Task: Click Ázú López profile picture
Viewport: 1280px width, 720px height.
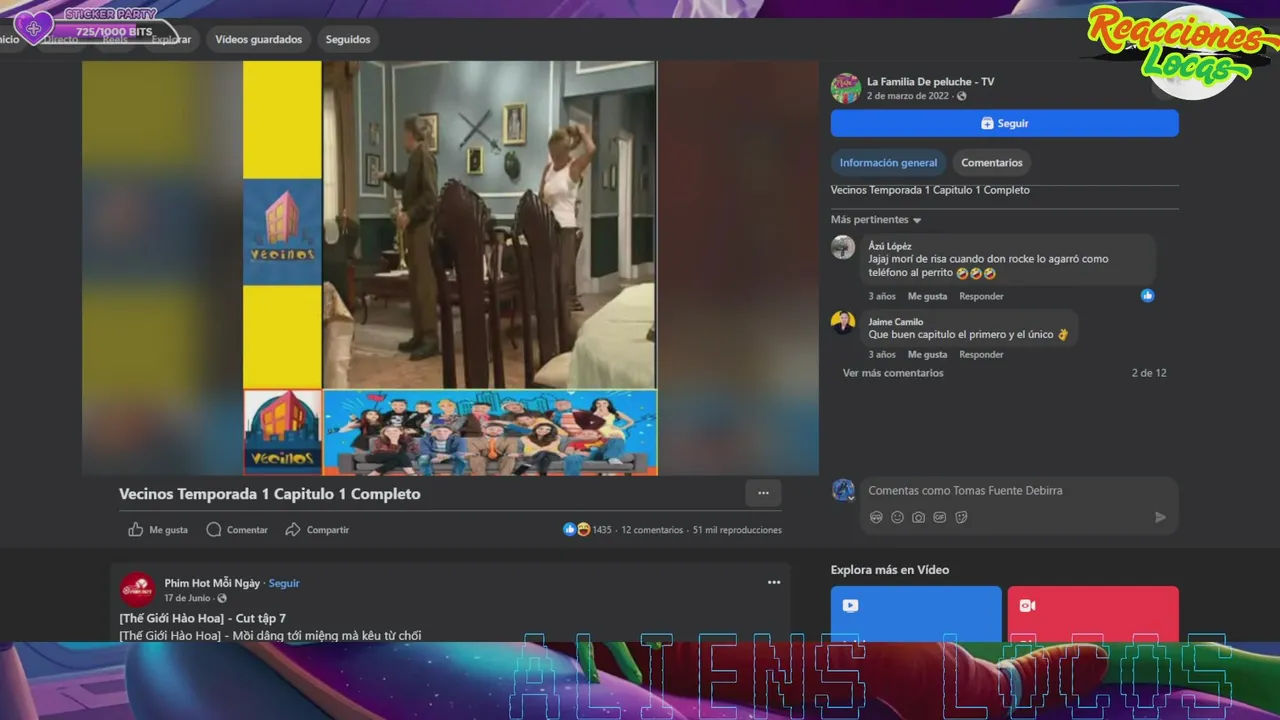Action: pos(843,247)
